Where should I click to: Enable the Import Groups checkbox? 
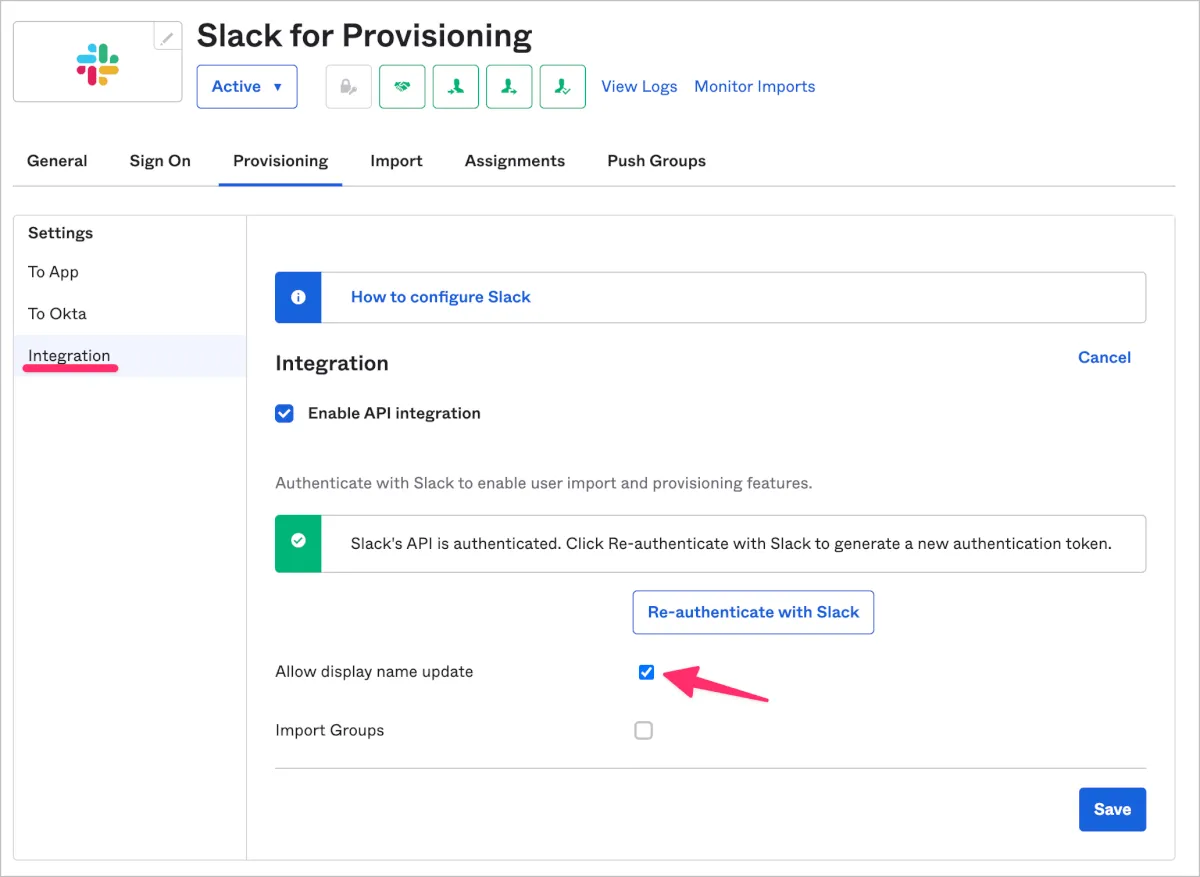(x=644, y=731)
